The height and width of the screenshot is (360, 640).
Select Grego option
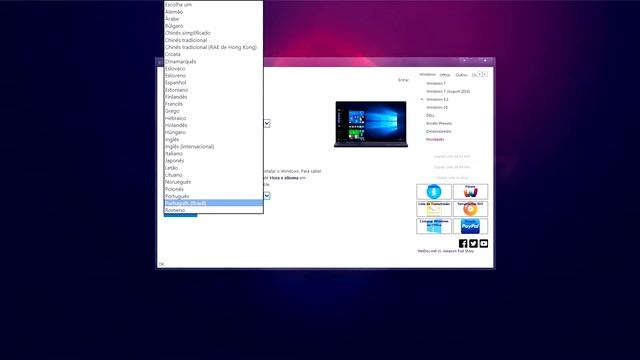tap(213, 111)
